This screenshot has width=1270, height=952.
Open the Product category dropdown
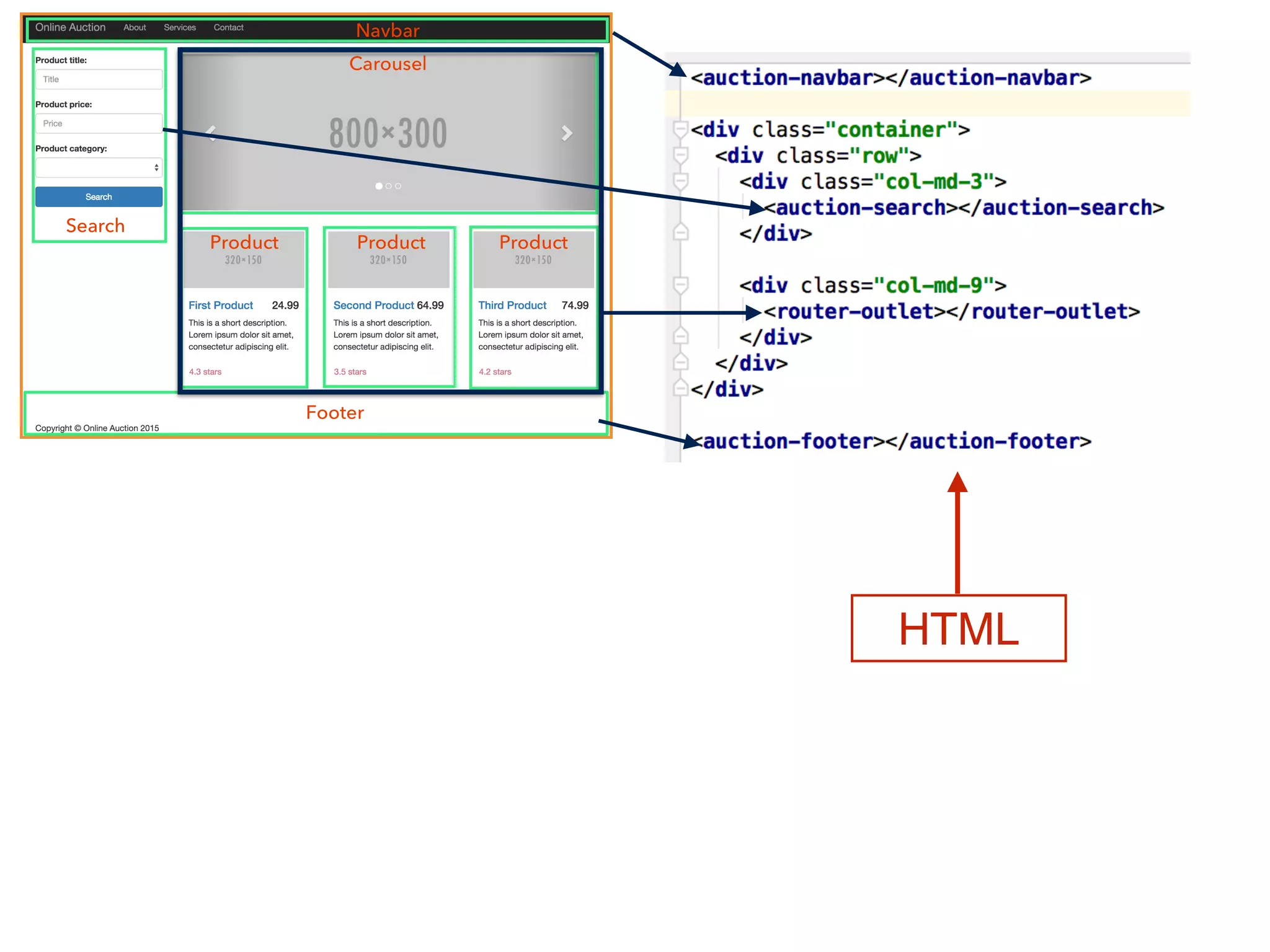[99, 167]
